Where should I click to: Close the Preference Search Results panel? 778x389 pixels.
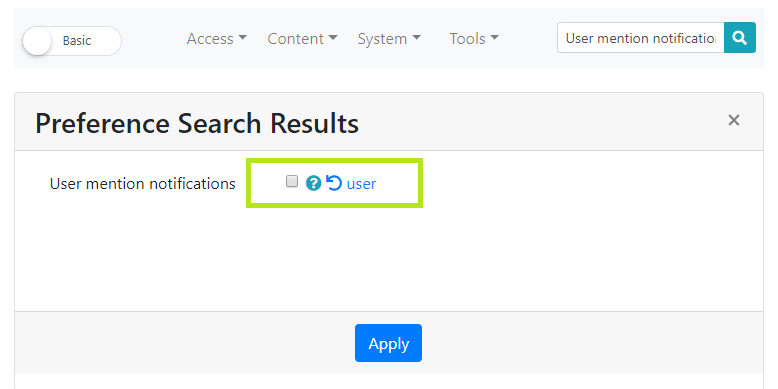(733, 120)
